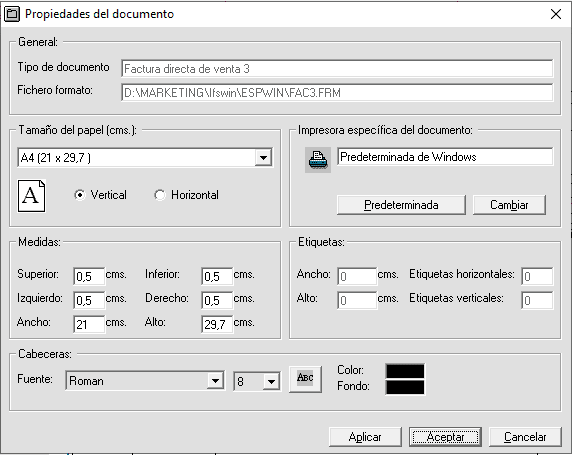
Task: Click the page orientation preview icon
Action: [31, 196]
